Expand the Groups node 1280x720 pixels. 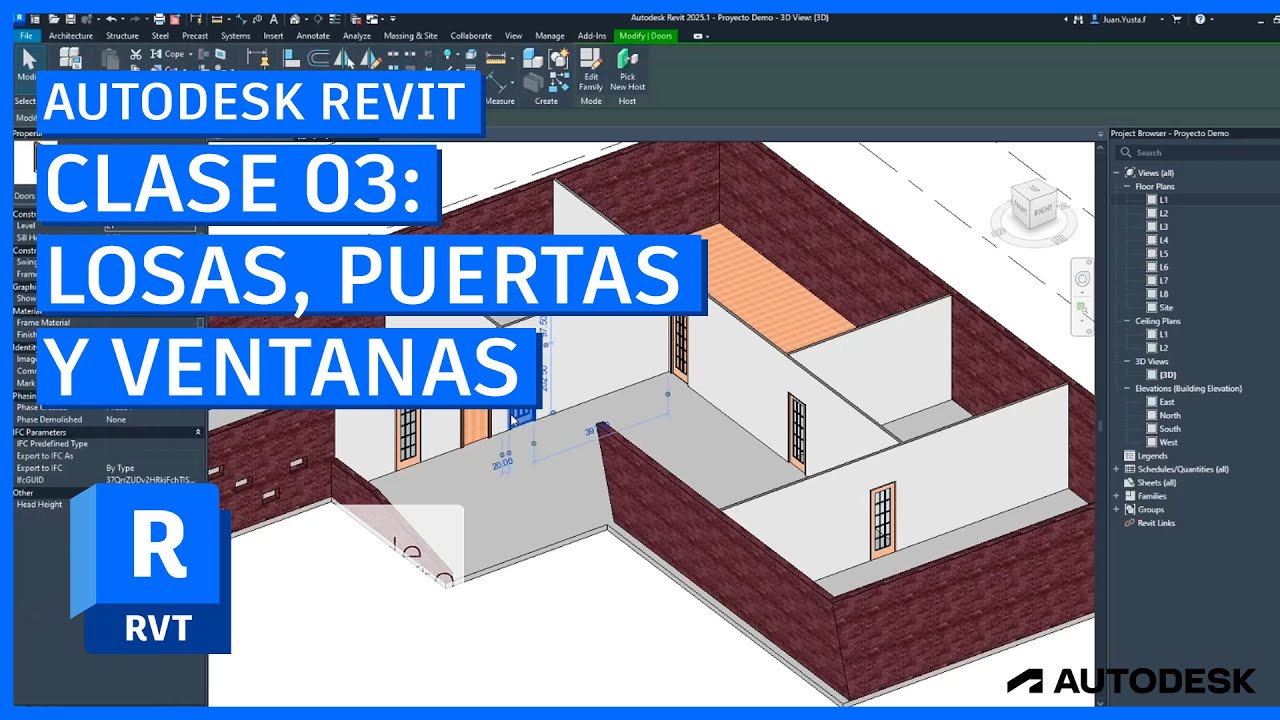(1117, 509)
